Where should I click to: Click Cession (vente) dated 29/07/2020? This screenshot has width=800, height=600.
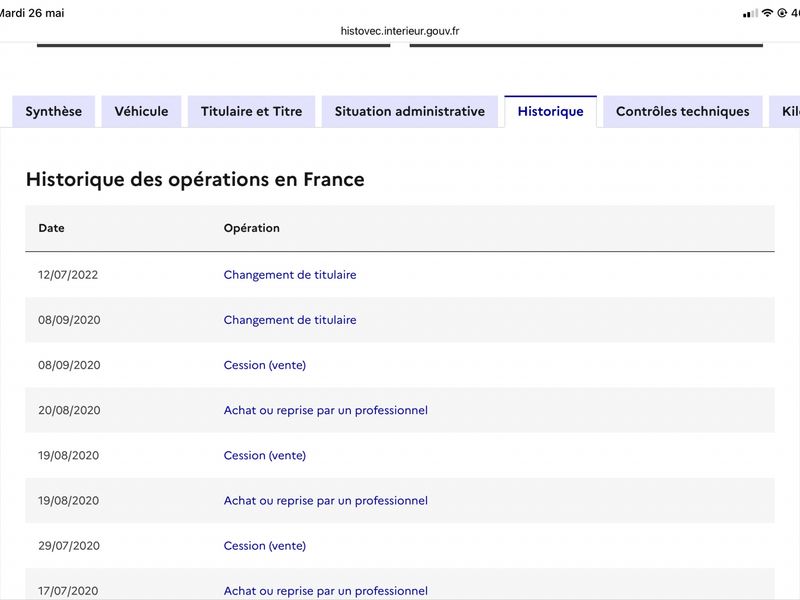click(265, 545)
